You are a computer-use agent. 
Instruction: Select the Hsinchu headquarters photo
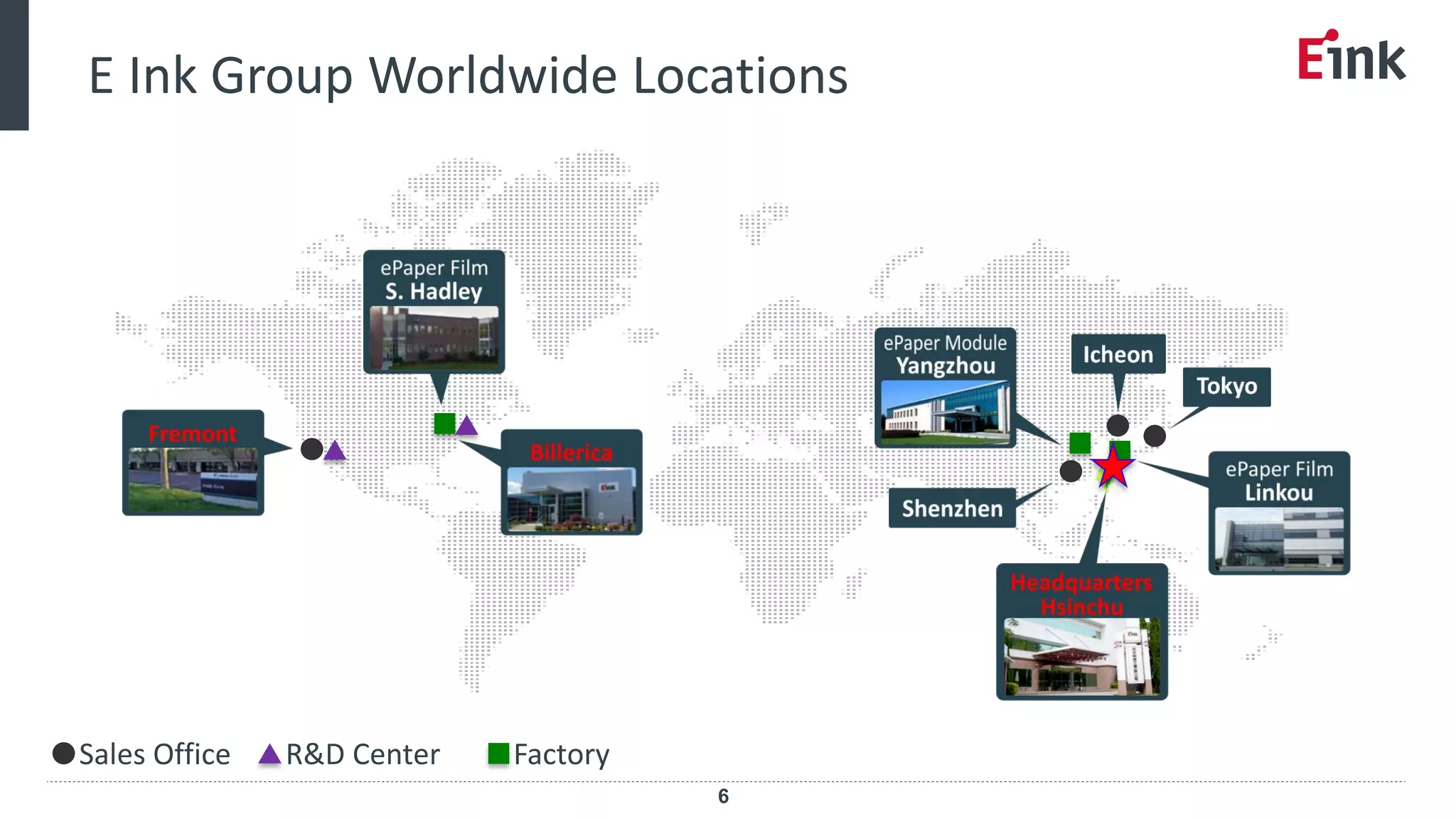(x=1081, y=656)
